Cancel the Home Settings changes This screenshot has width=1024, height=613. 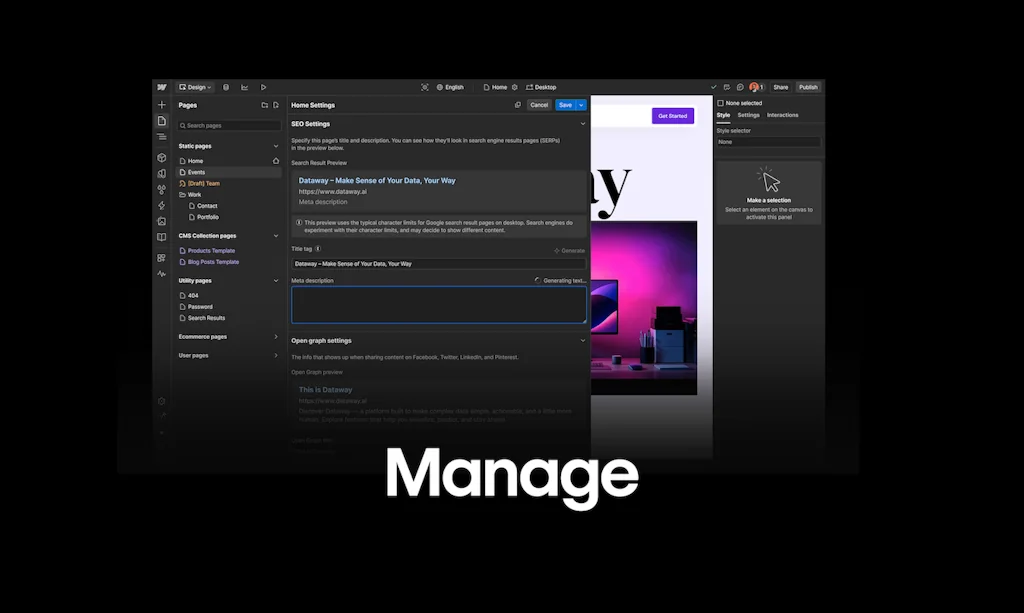(539, 105)
